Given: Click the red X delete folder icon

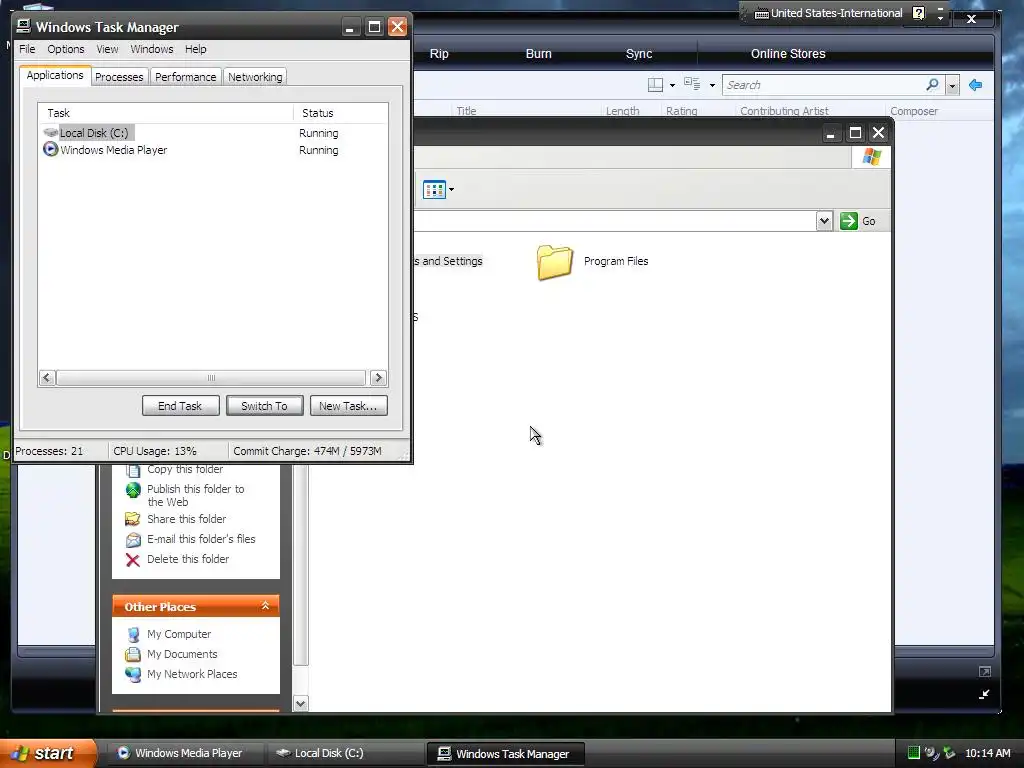Looking at the screenshot, I should click(133, 560).
